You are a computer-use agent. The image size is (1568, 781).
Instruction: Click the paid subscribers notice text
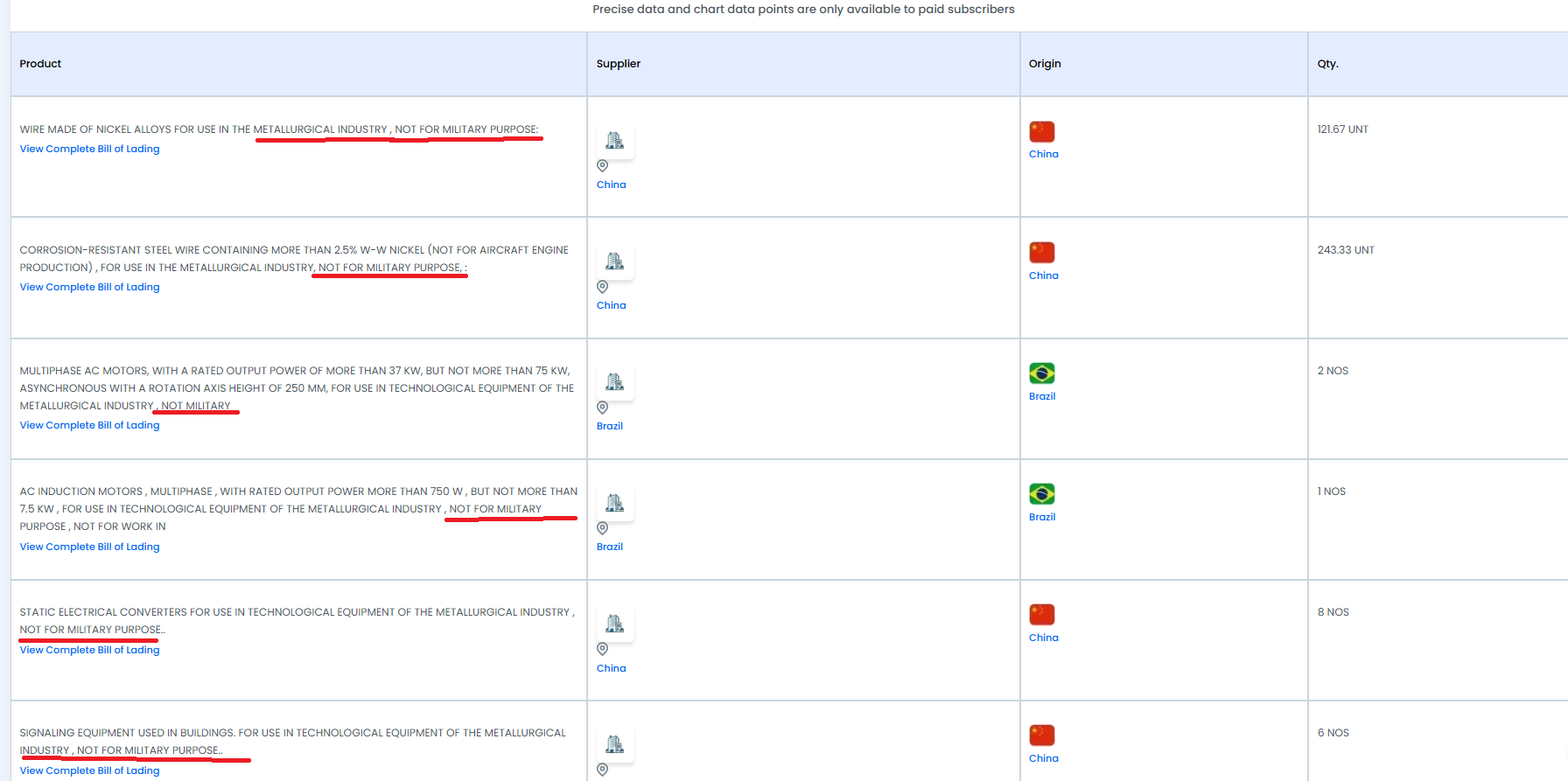click(803, 10)
